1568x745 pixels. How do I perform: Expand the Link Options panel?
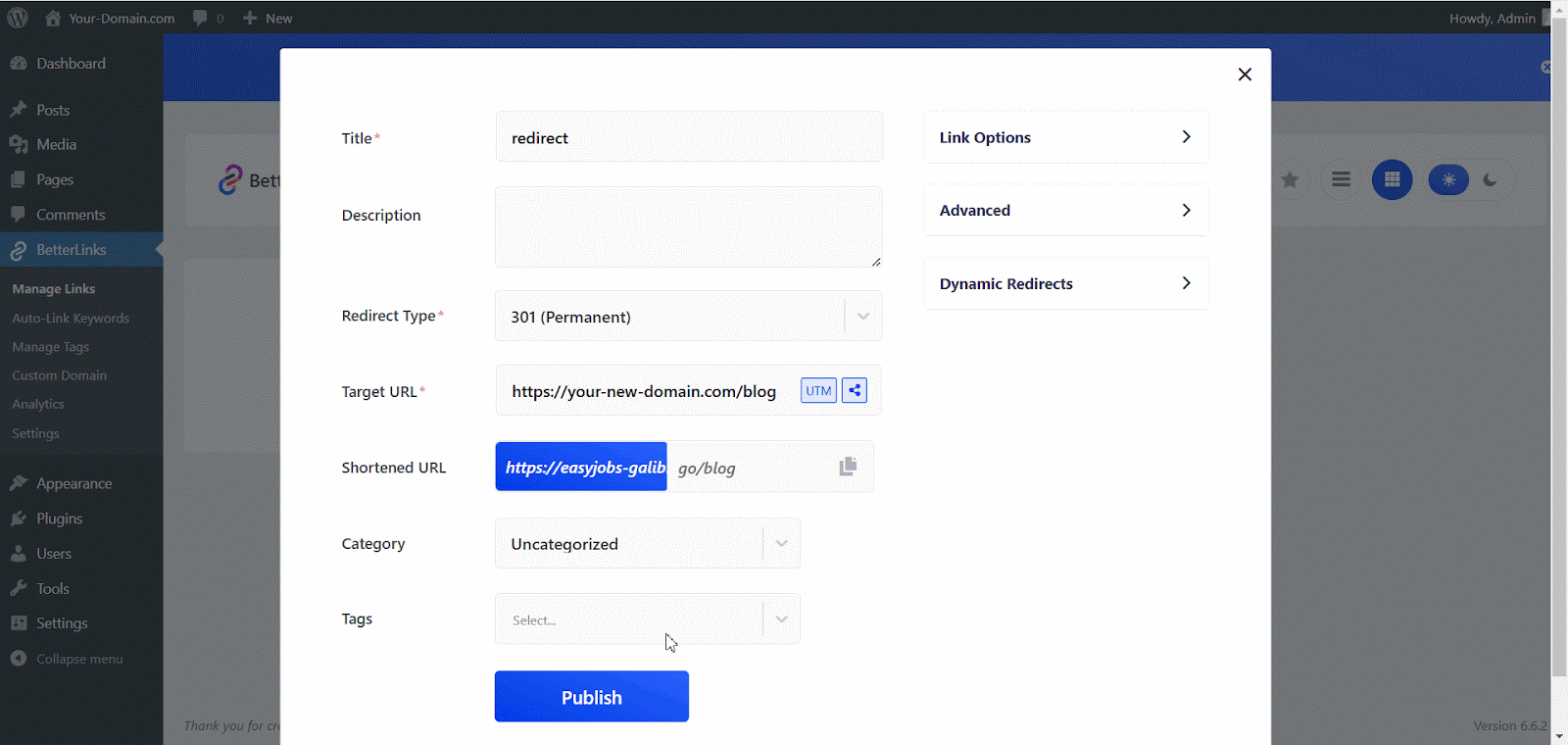(x=1066, y=137)
